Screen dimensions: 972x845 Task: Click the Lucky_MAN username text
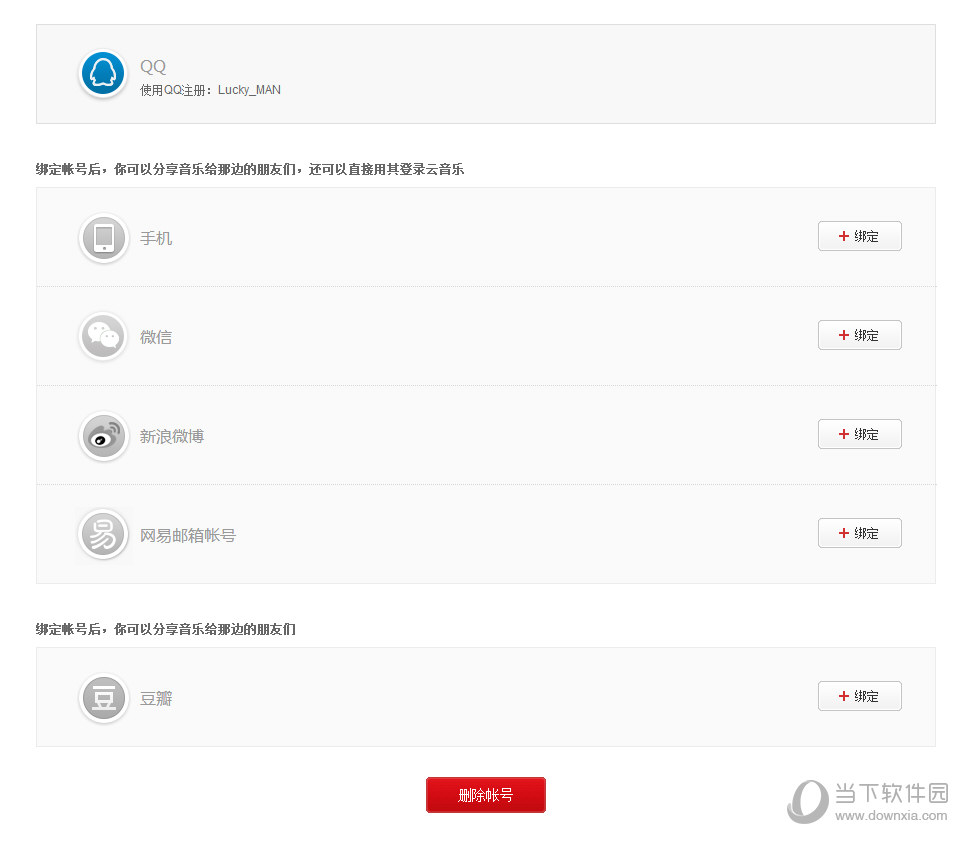pos(249,89)
